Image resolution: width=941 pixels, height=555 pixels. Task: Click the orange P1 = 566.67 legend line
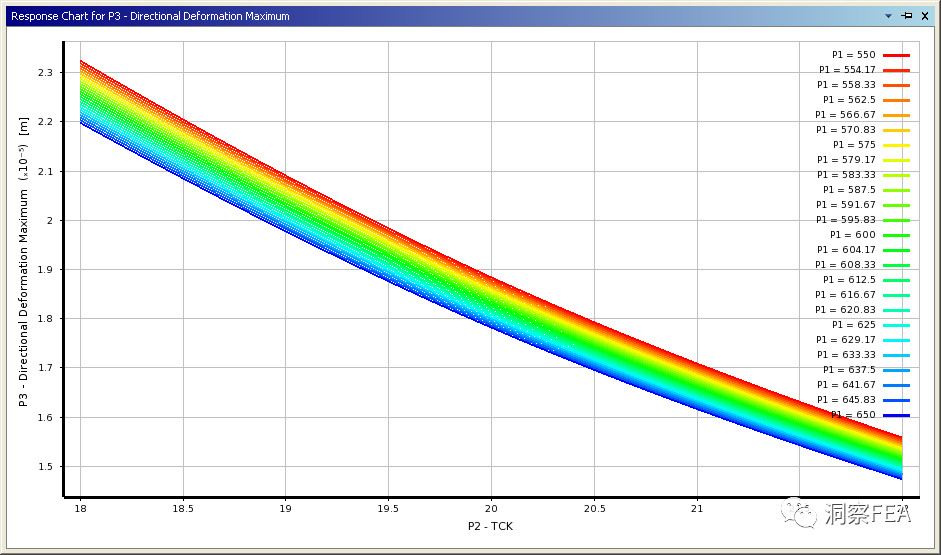pyautogui.click(x=896, y=116)
